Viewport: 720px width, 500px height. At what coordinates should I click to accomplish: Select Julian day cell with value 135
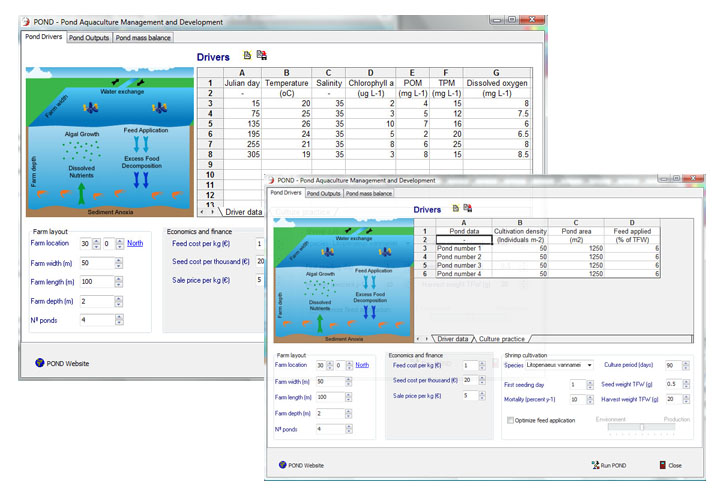(x=242, y=124)
